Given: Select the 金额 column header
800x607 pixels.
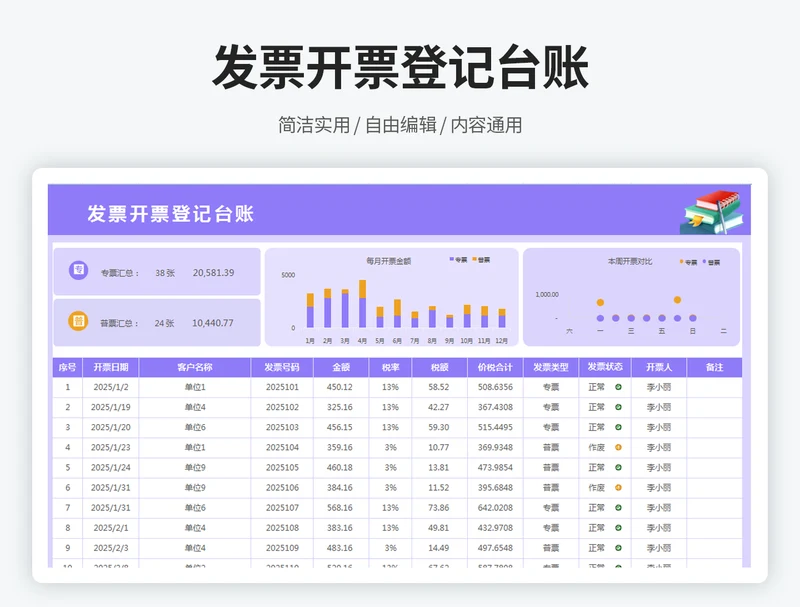Looking at the screenshot, I should pyautogui.click(x=341, y=367).
